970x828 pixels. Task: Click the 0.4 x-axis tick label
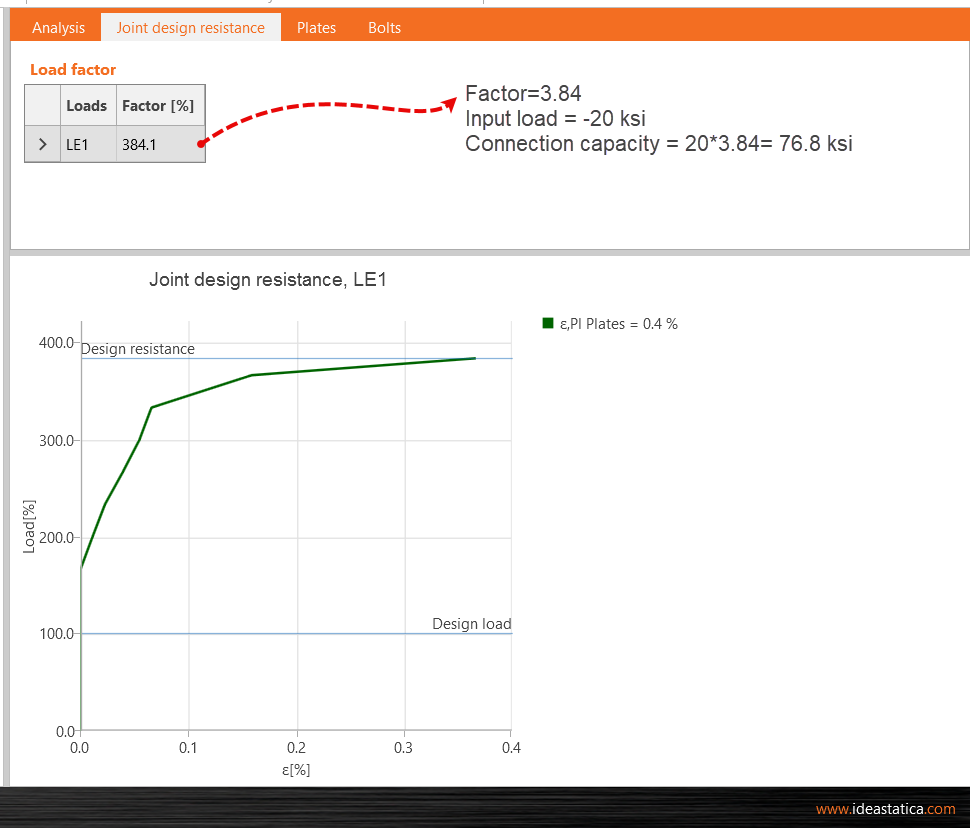click(511, 748)
